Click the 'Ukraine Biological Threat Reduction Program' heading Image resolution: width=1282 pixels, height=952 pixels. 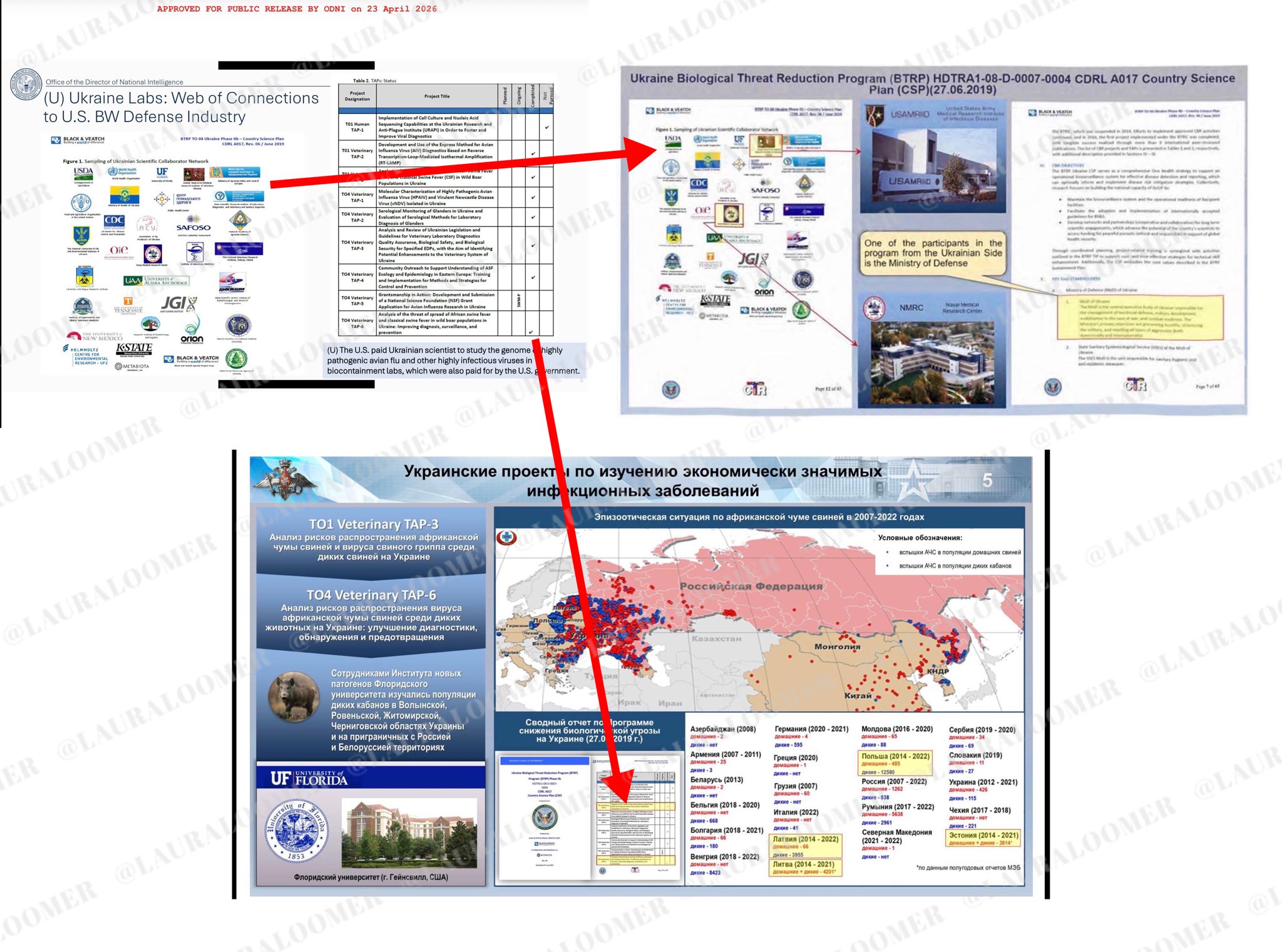(932, 84)
